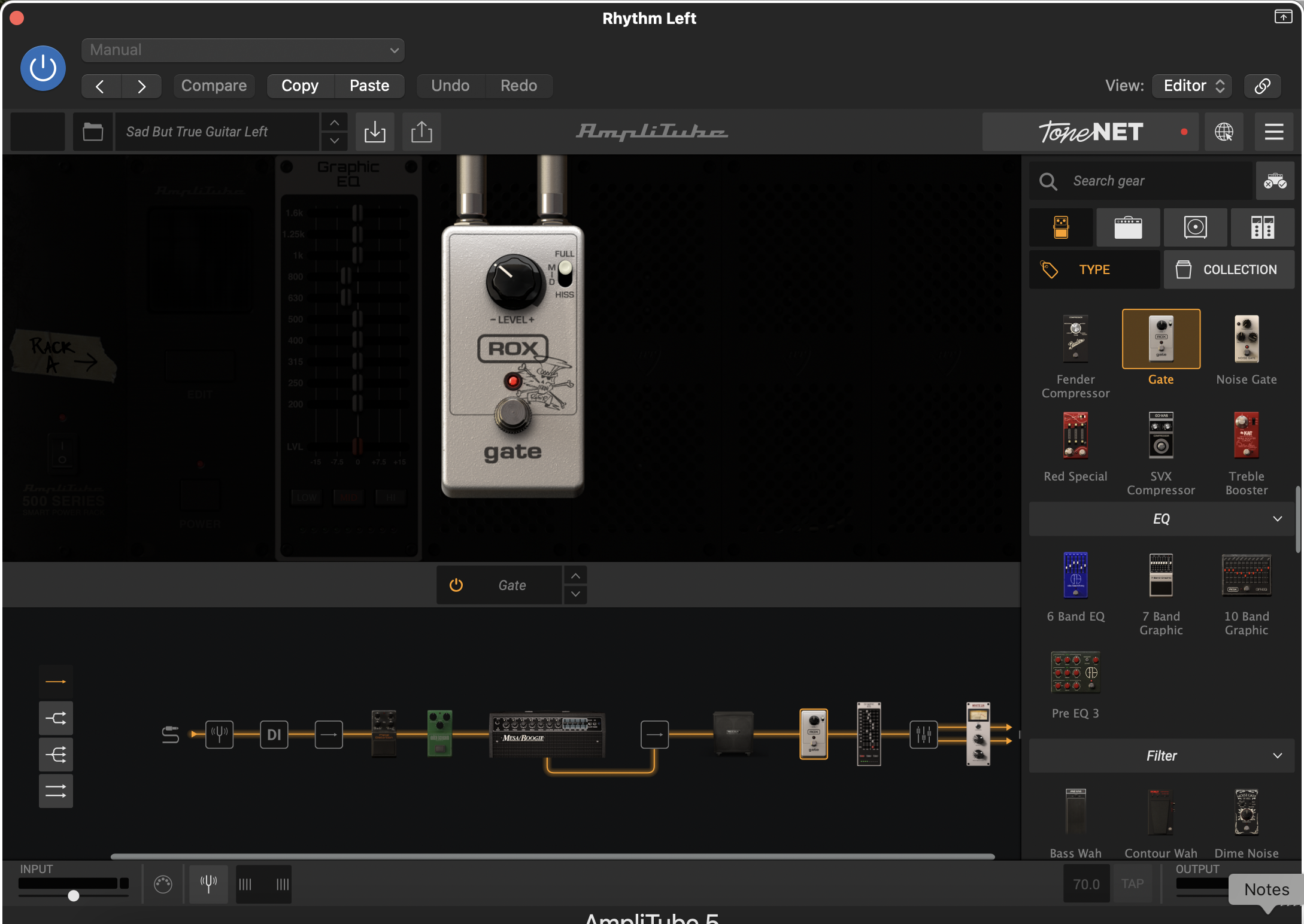Click the Gate selector up arrow
The height and width of the screenshot is (924, 1304).
pyautogui.click(x=575, y=576)
